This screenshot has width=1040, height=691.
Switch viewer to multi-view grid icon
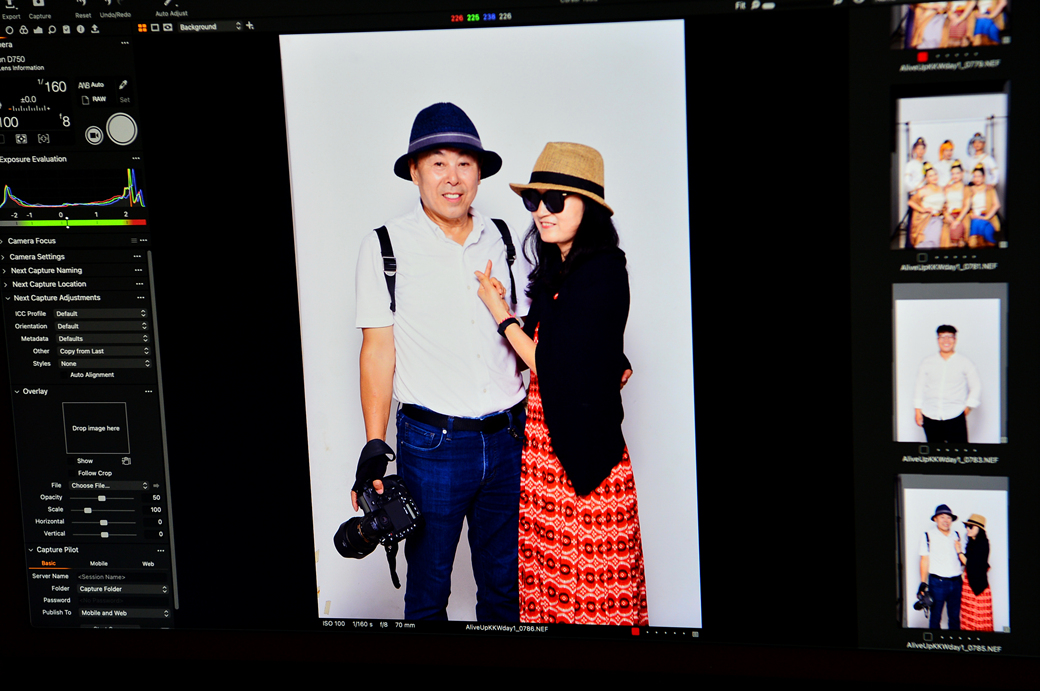pyautogui.click(x=143, y=28)
